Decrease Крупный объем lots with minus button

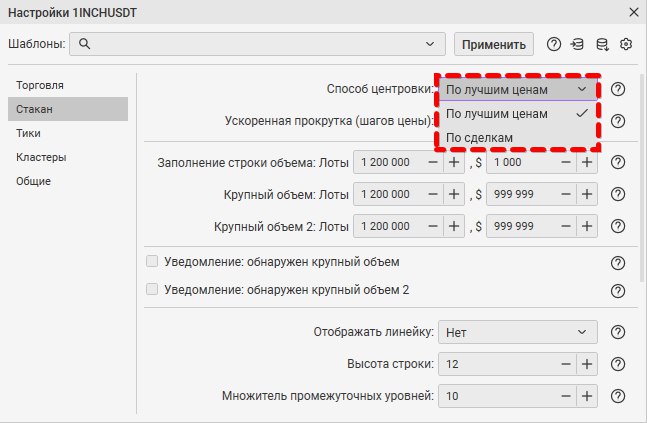432,194
